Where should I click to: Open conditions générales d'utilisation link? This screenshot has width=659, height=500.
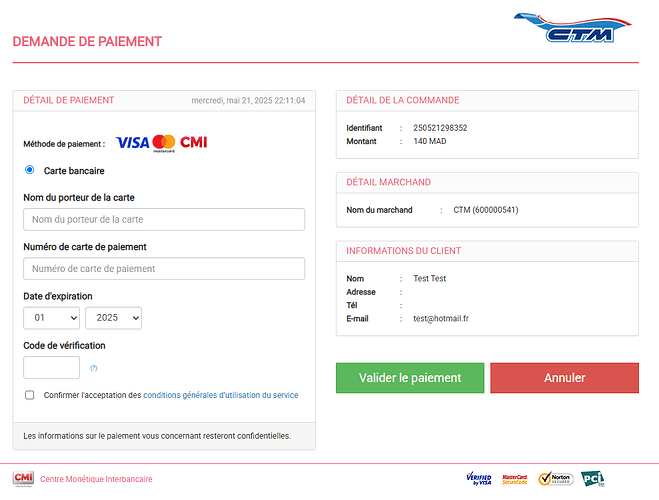(221, 395)
